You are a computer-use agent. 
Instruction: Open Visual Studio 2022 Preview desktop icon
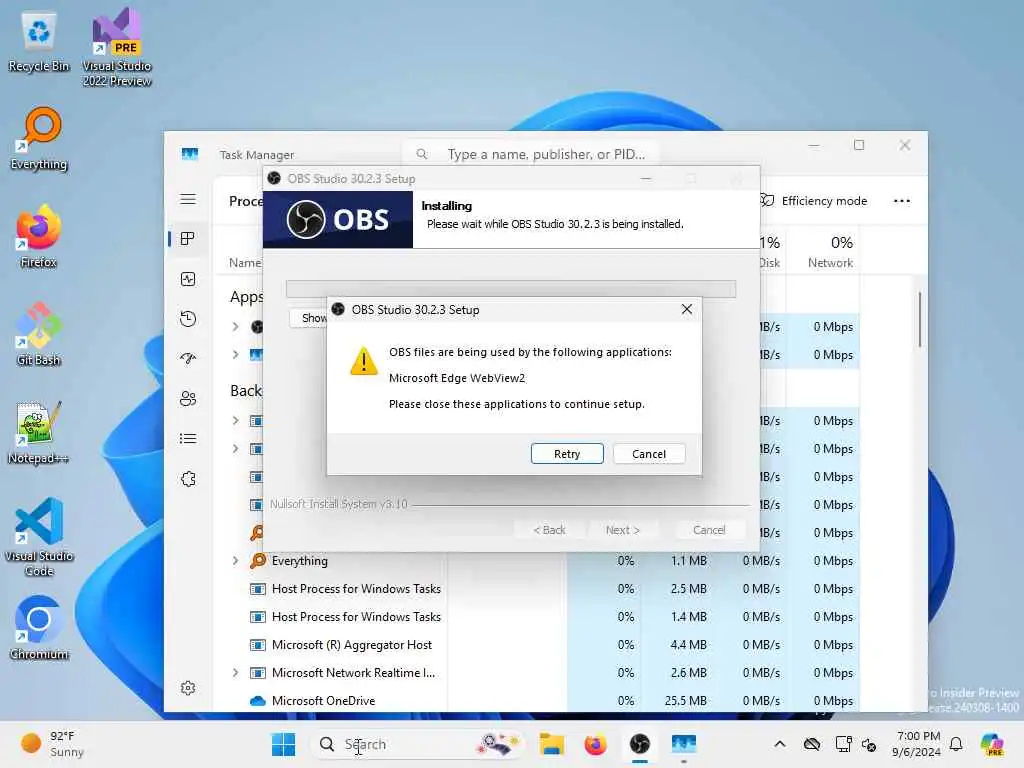click(116, 48)
